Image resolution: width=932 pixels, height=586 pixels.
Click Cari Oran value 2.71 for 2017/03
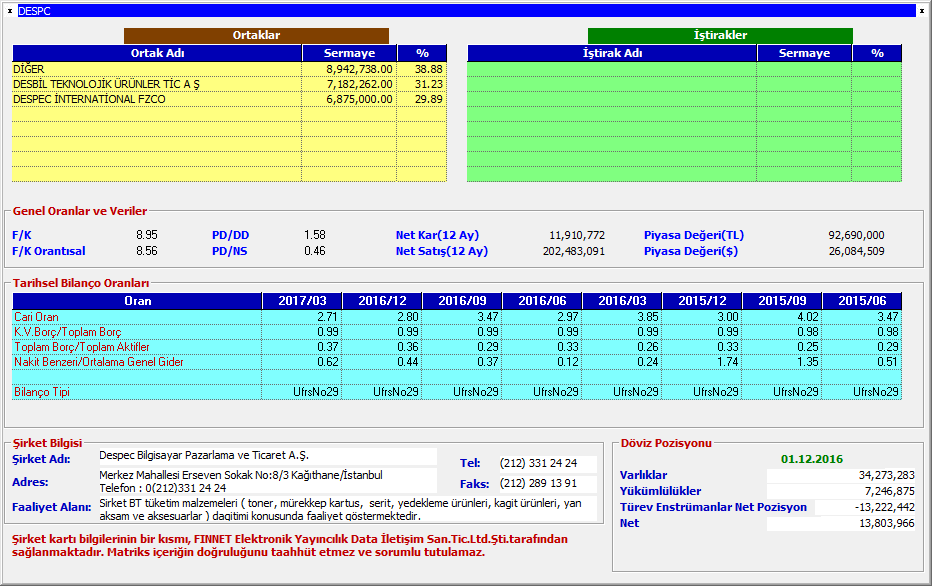coord(328,317)
